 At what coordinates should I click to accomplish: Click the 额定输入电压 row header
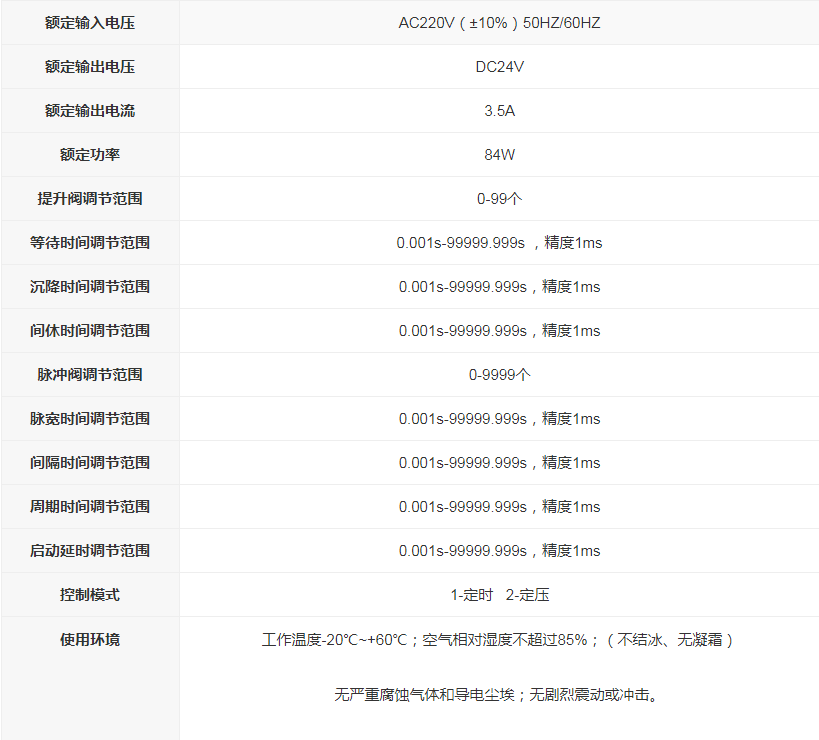[89, 22]
